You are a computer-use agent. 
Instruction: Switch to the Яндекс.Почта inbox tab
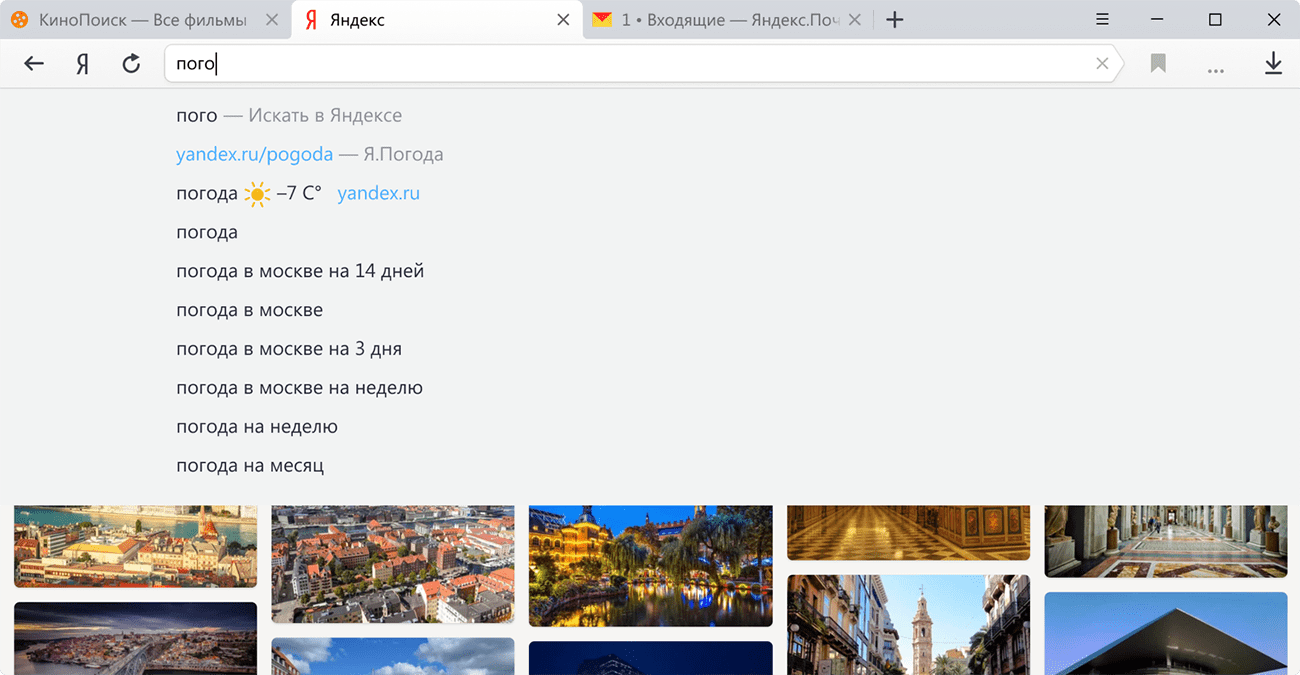click(x=727, y=20)
